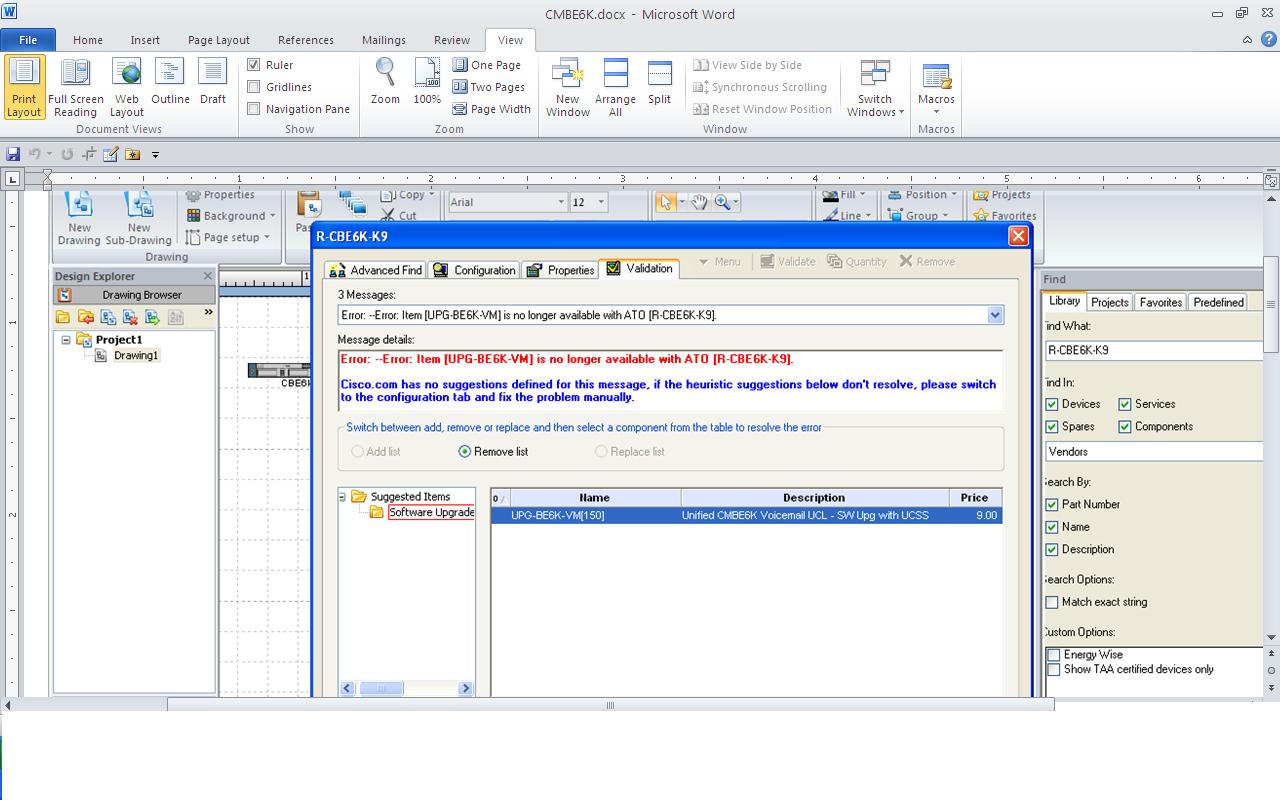The image size is (1280, 800).
Task: Open the Zoom dialog magnifier
Action: [385, 82]
